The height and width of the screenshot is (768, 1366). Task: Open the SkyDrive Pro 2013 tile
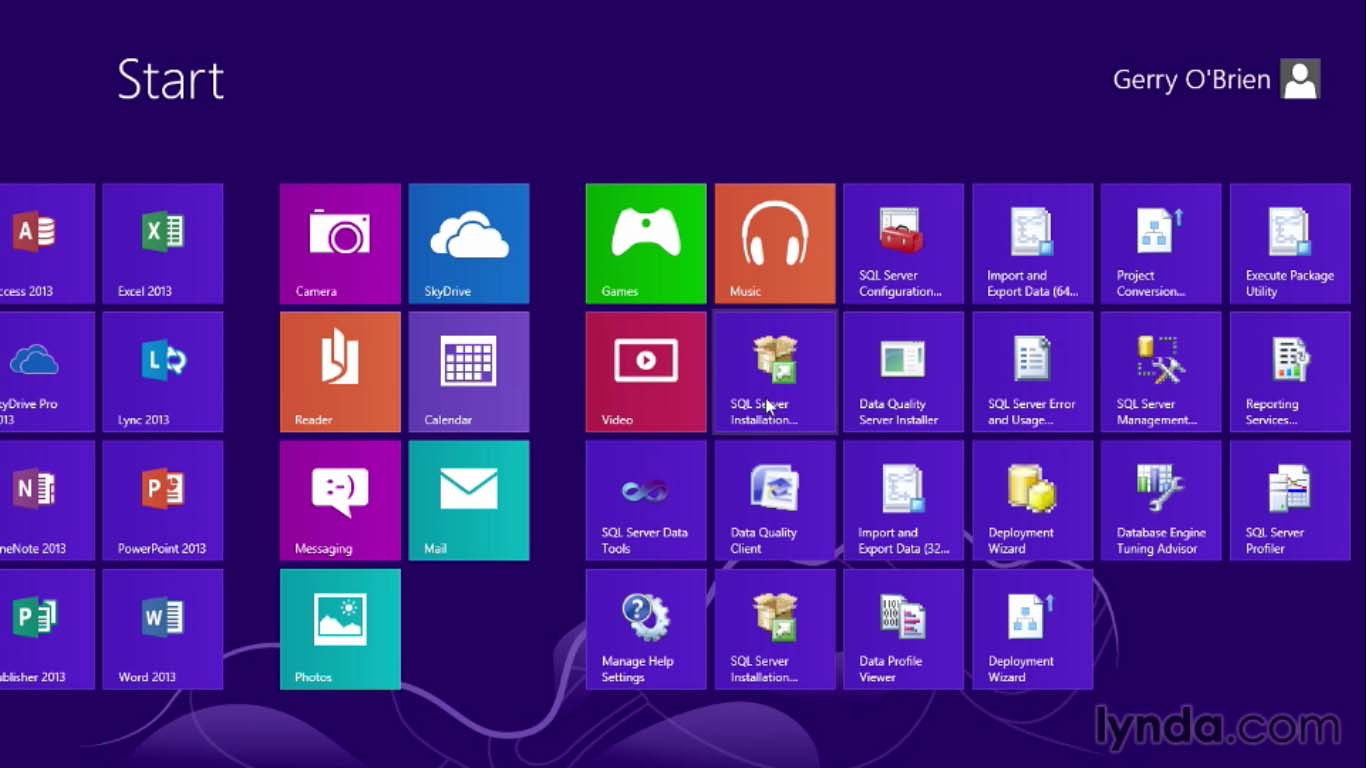[x=47, y=372]
